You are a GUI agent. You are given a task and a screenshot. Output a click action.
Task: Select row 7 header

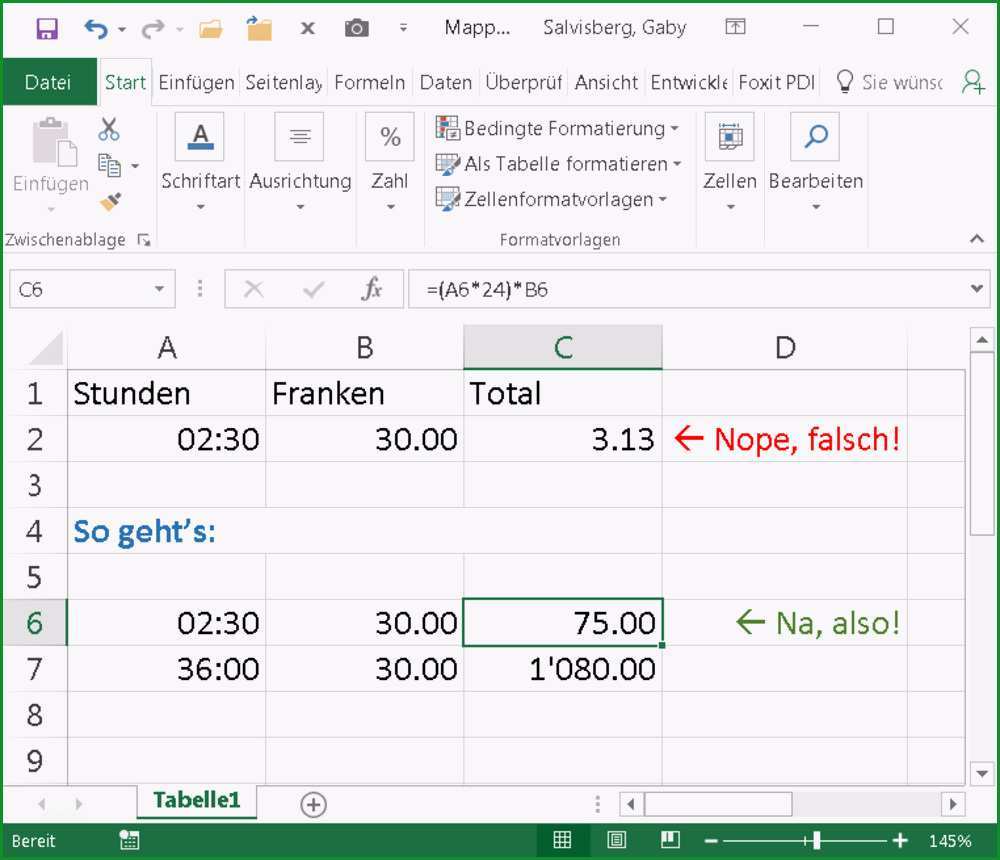(x=34, y=669)
